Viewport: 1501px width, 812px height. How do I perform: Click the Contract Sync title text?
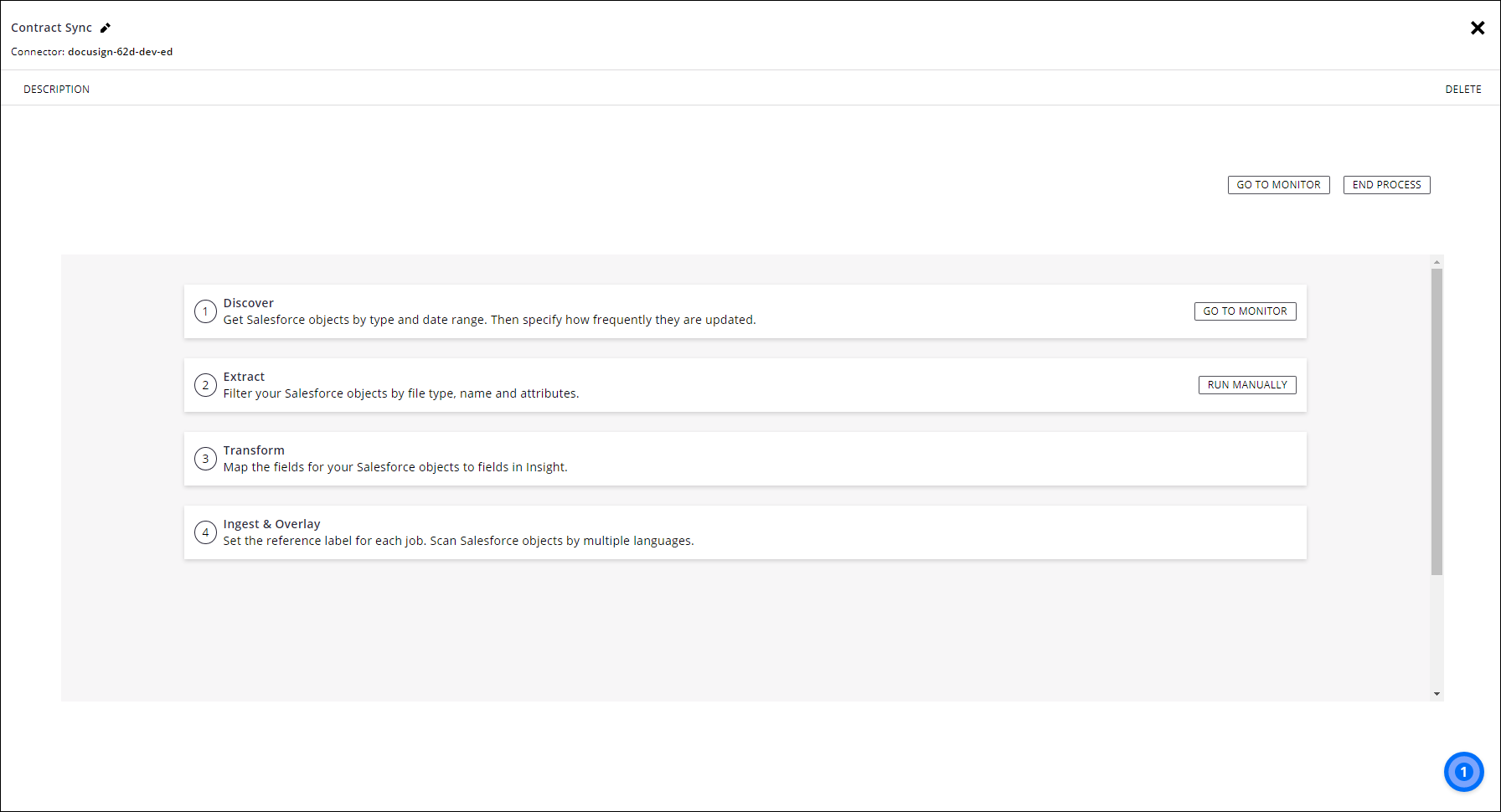[50, 27]
